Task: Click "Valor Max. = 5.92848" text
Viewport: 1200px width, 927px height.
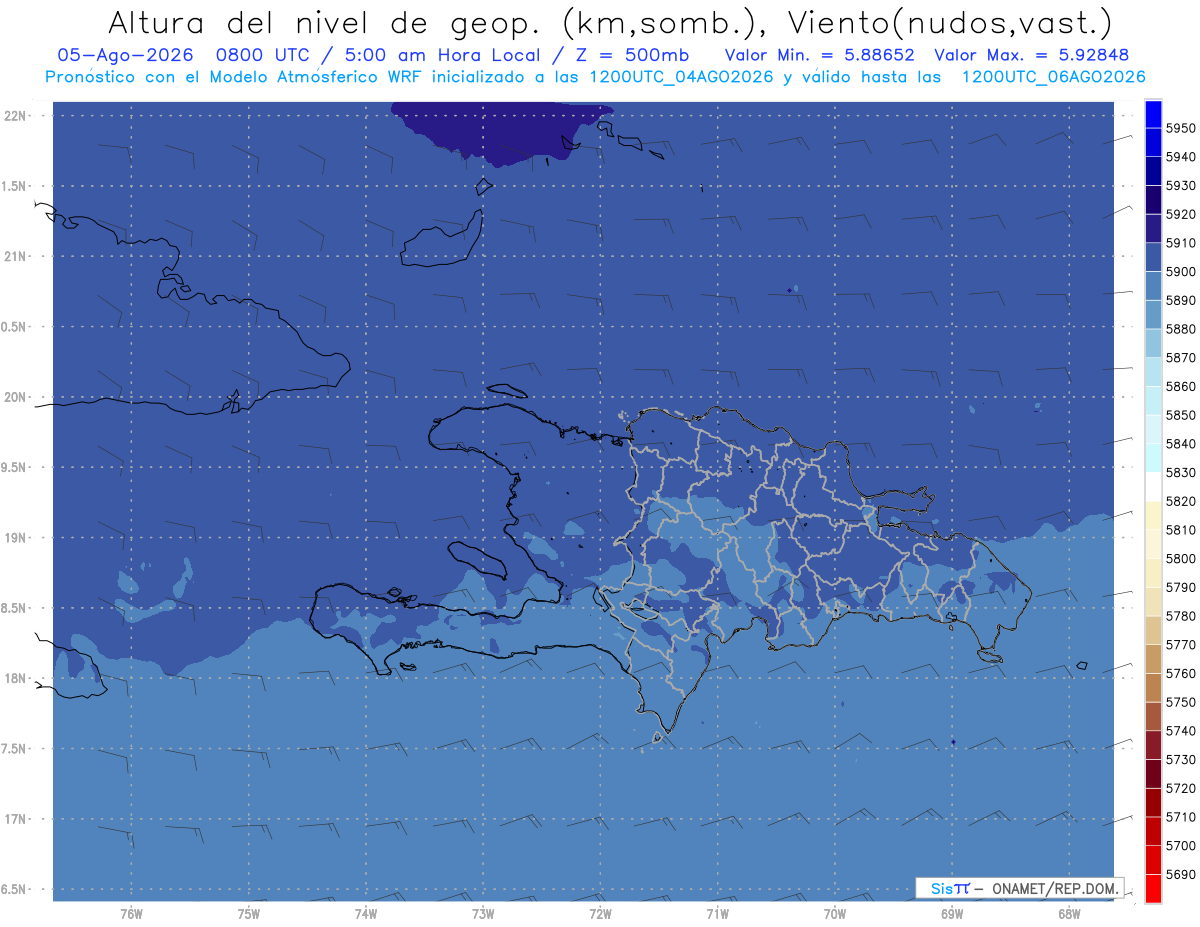Action: [x=1031, y=55]
